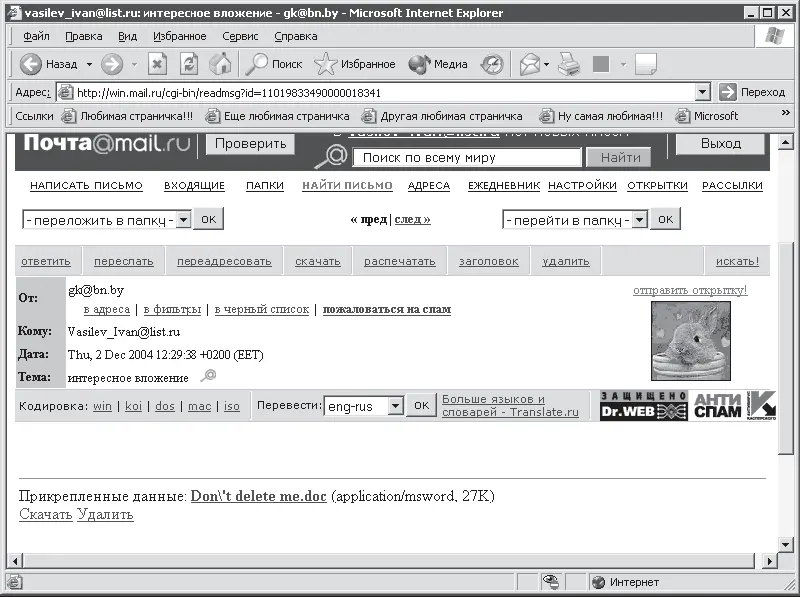Screen dimensions: 800x597
Task: Open Поиск magnifier in toolbar
Action: pos(256,64)
